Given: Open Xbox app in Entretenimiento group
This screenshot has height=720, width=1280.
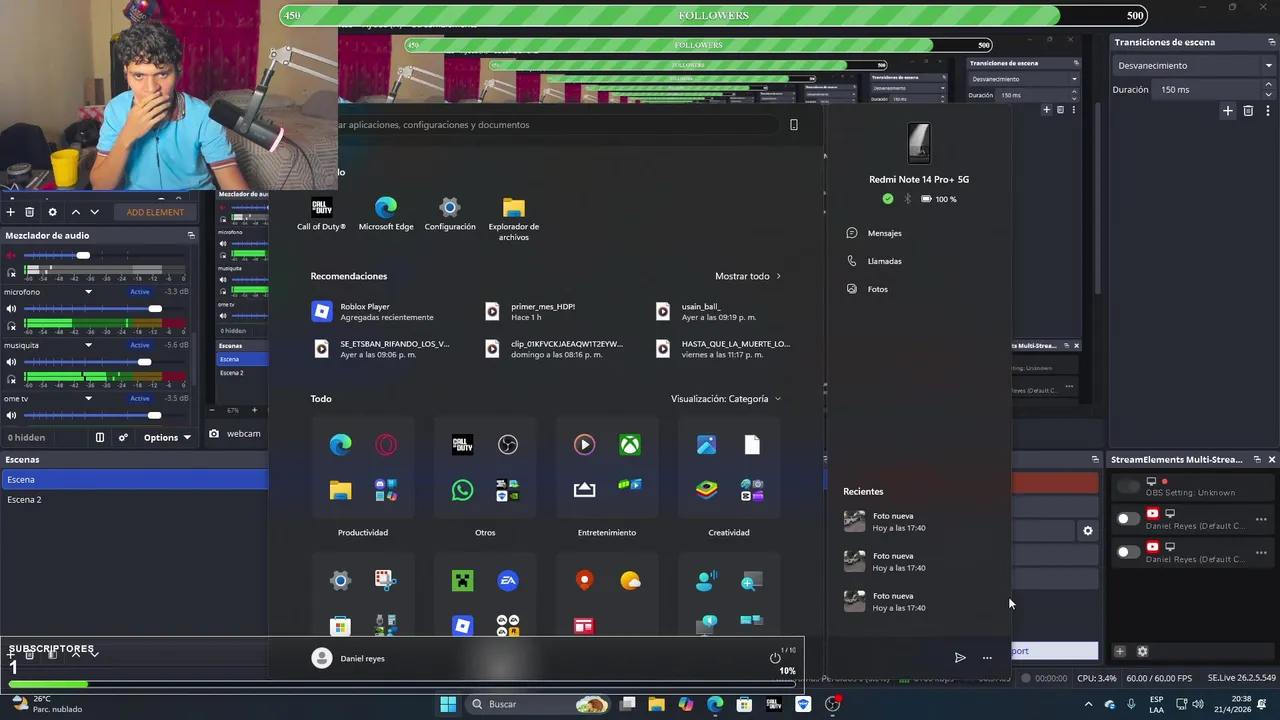Looking at the screenshot, I should [630, 445].
